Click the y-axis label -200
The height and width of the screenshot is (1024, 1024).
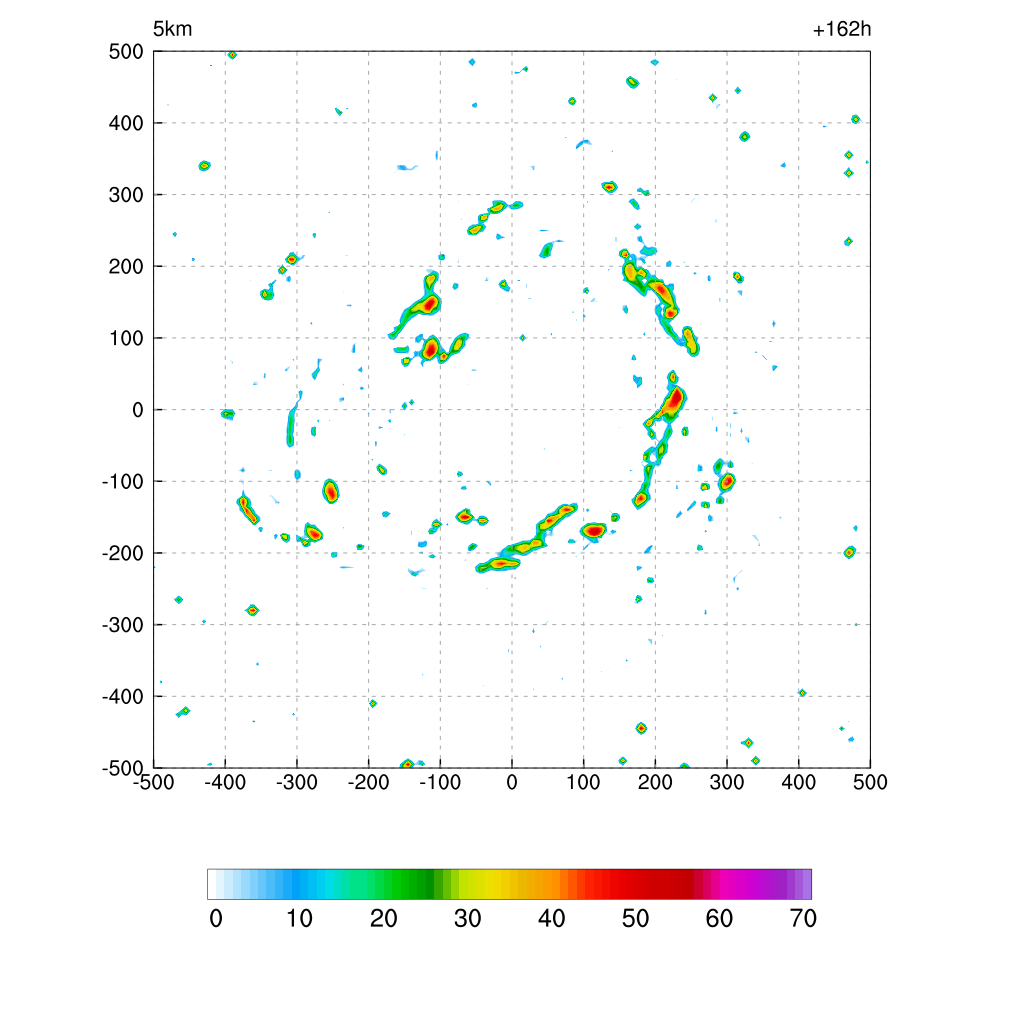point(123,553)
